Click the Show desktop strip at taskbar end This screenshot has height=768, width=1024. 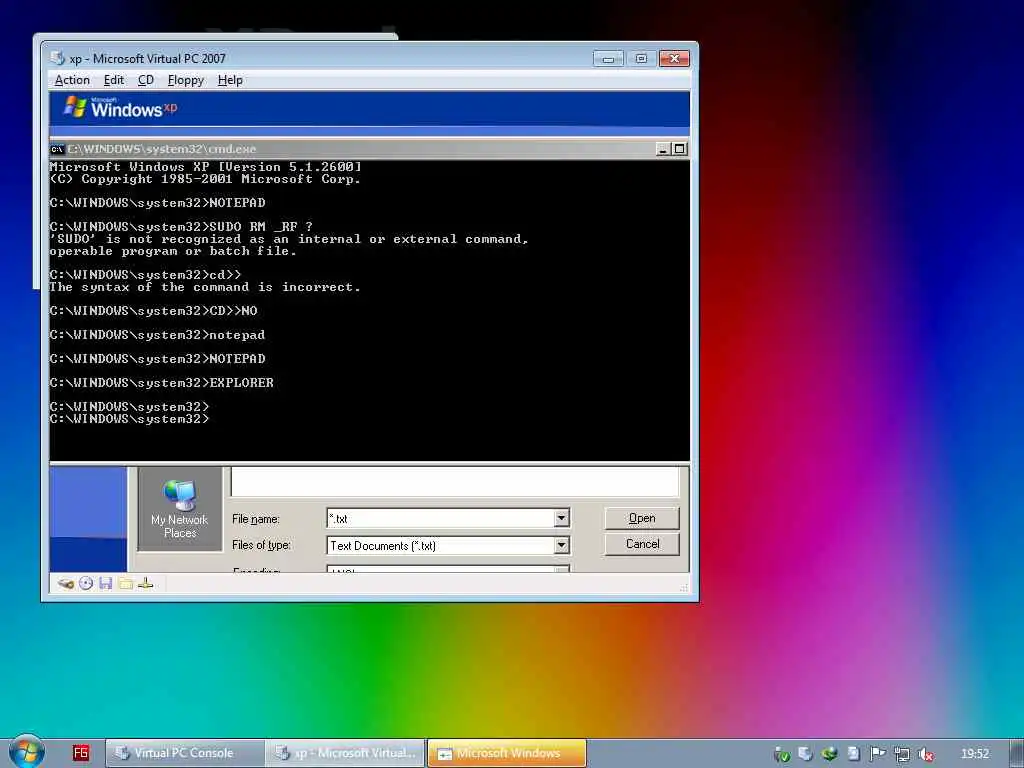pos(1016,754)
